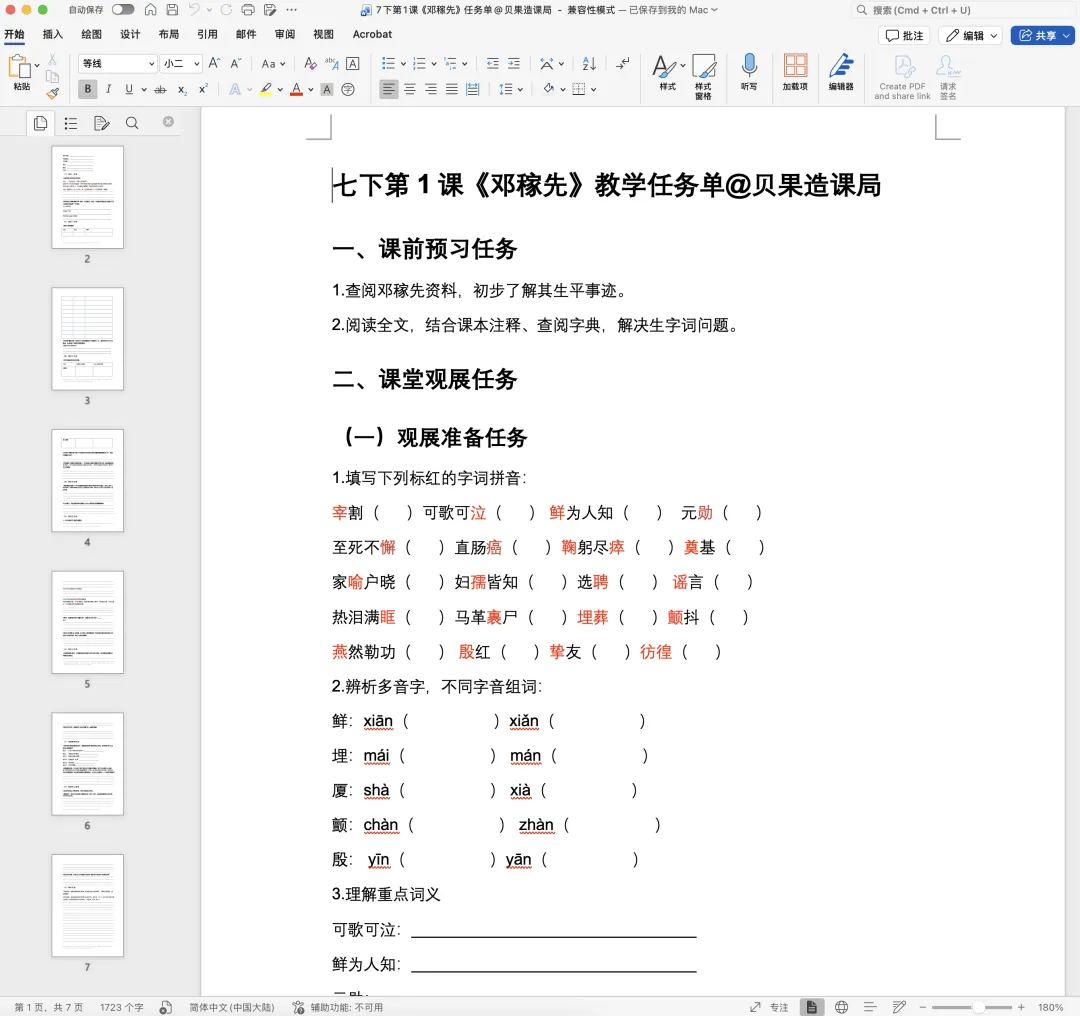This screenshot has width=1080, height=1016.
Task: Toggle the AutoSave switch
Action: (123, 10)
